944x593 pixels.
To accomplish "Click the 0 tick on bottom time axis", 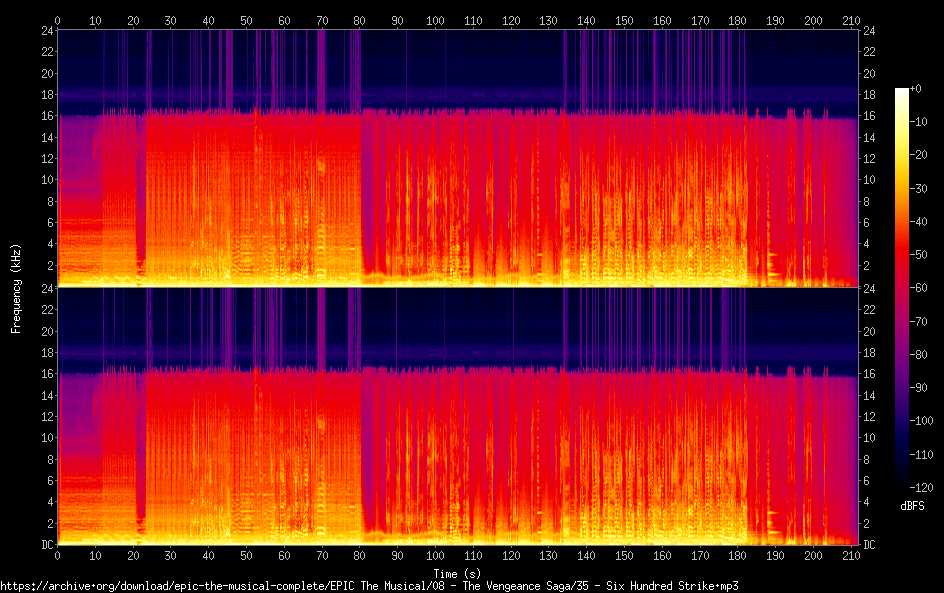I will [58, 555].
